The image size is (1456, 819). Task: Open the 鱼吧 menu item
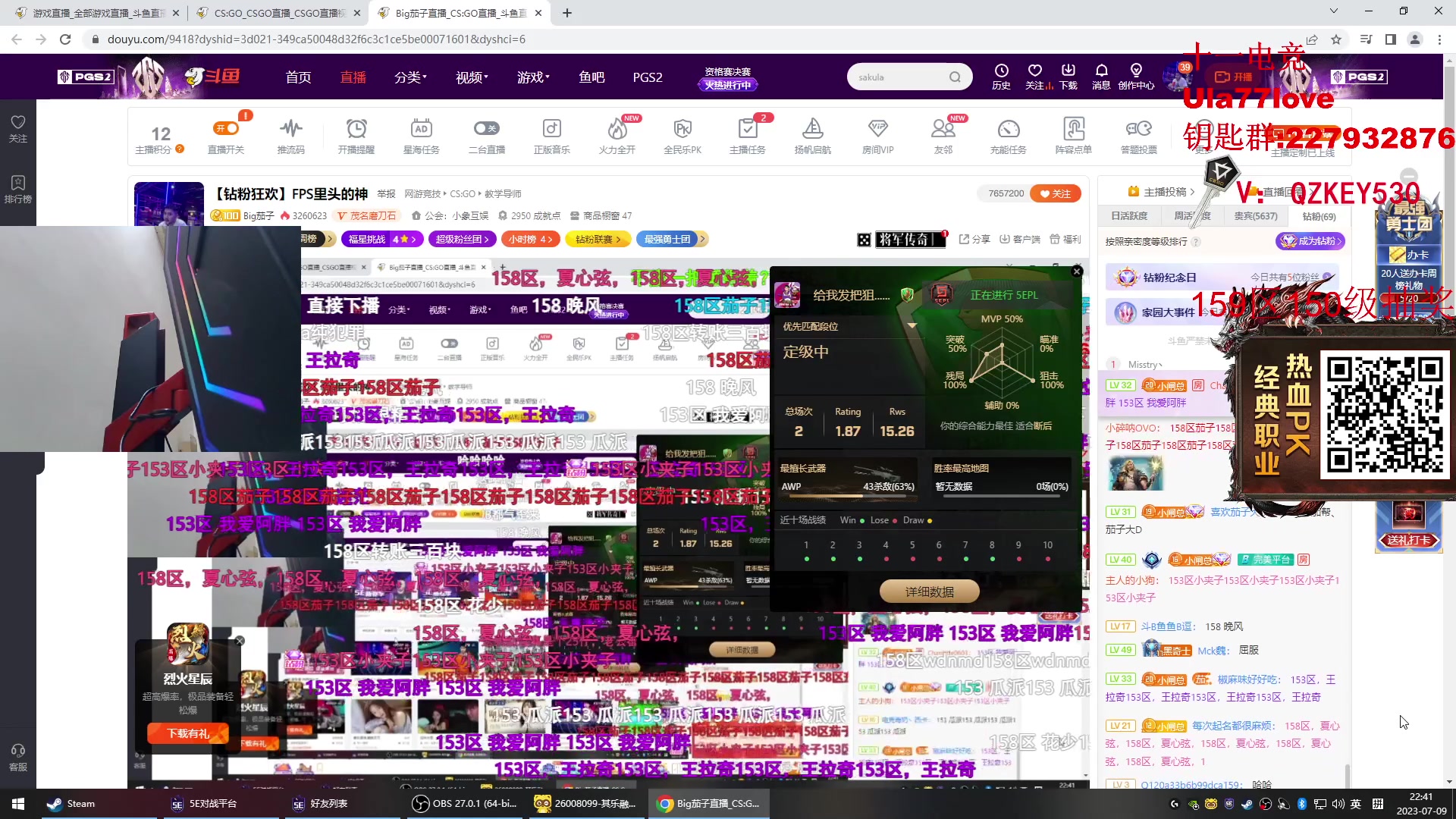[x=591, y=77]
